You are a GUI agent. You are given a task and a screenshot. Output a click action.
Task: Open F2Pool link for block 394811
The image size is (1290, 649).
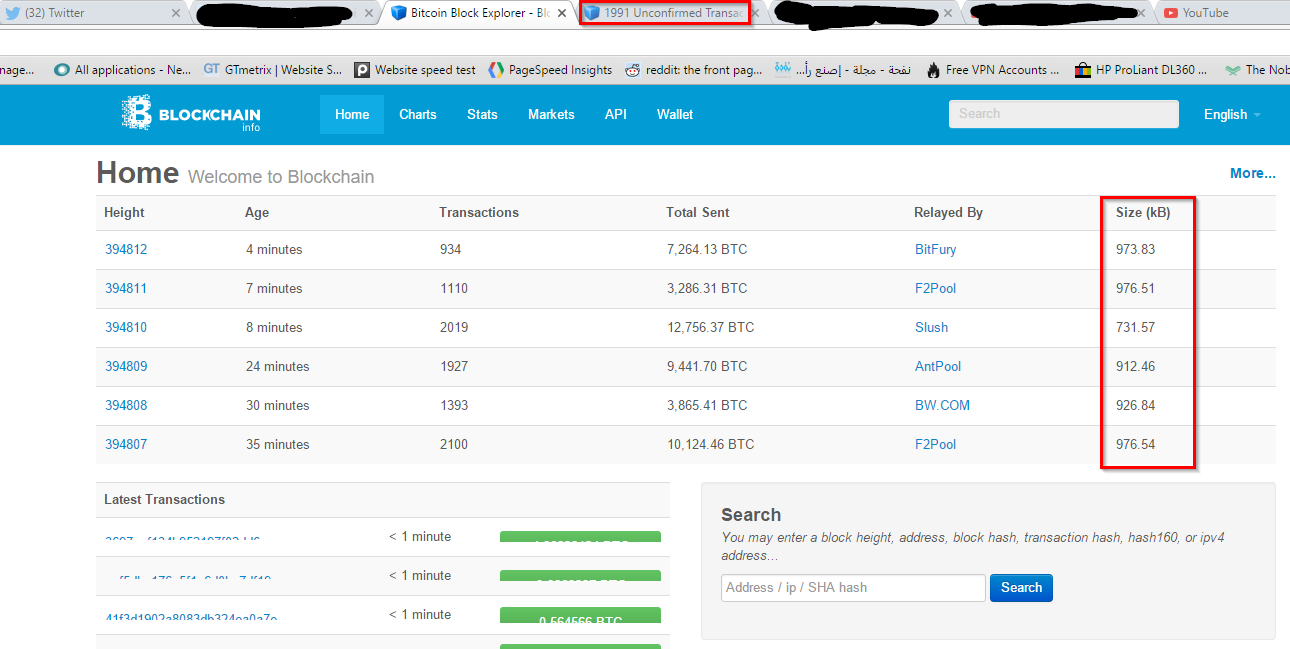point(936,288)
